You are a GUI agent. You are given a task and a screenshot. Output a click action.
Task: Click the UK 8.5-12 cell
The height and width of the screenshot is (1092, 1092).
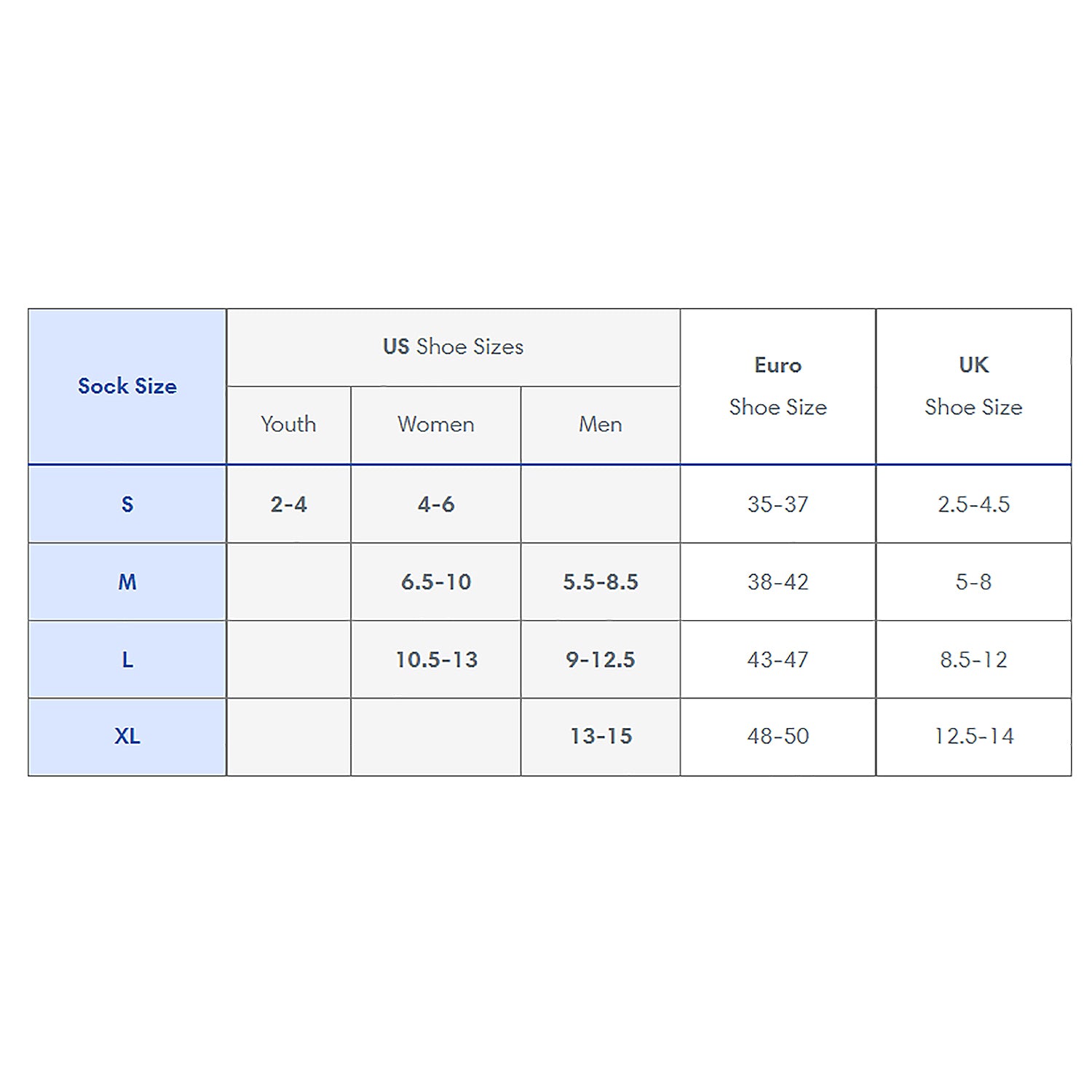[974, 660]
